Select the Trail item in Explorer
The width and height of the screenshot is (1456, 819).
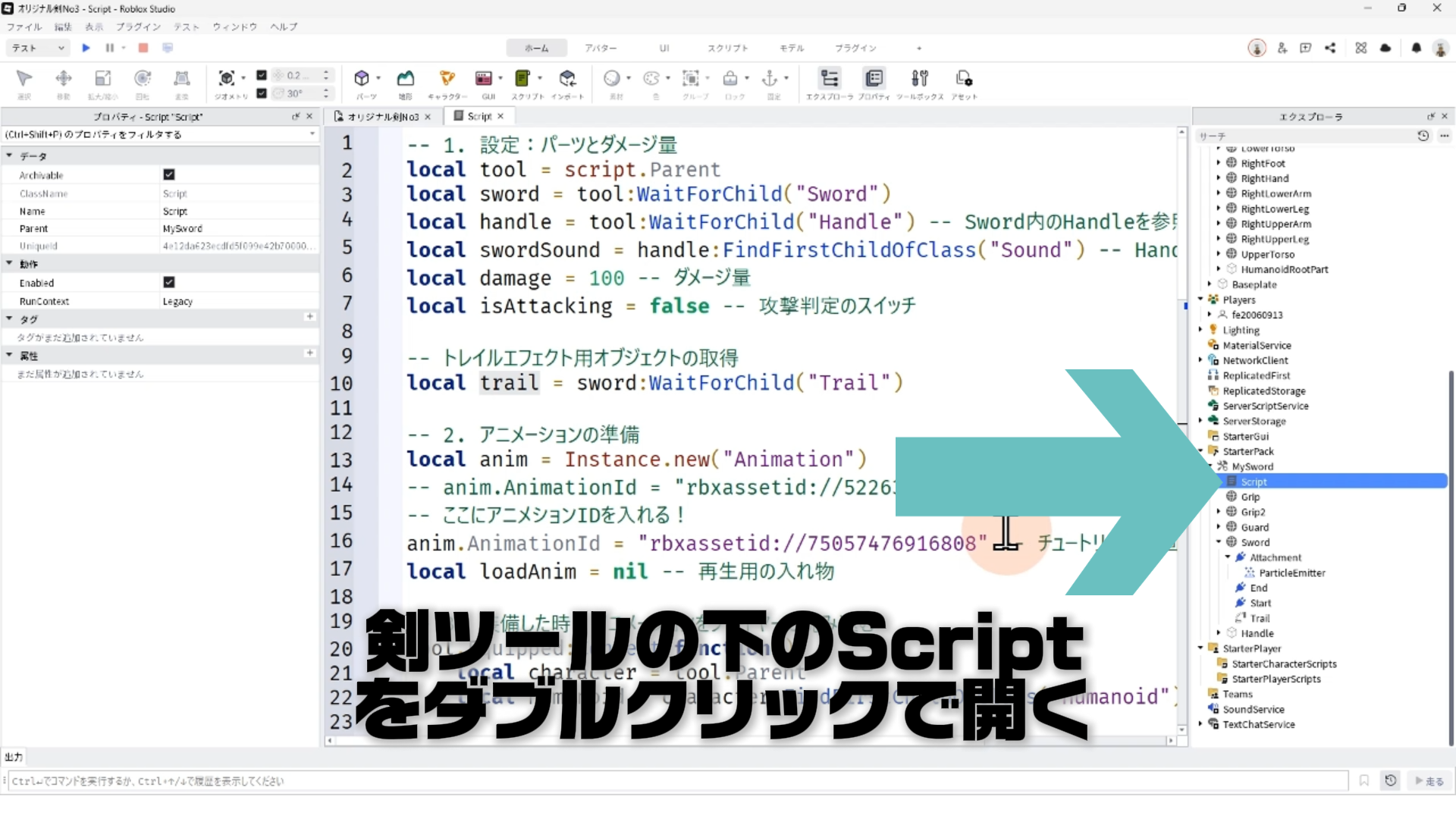tap(1260, 618)
